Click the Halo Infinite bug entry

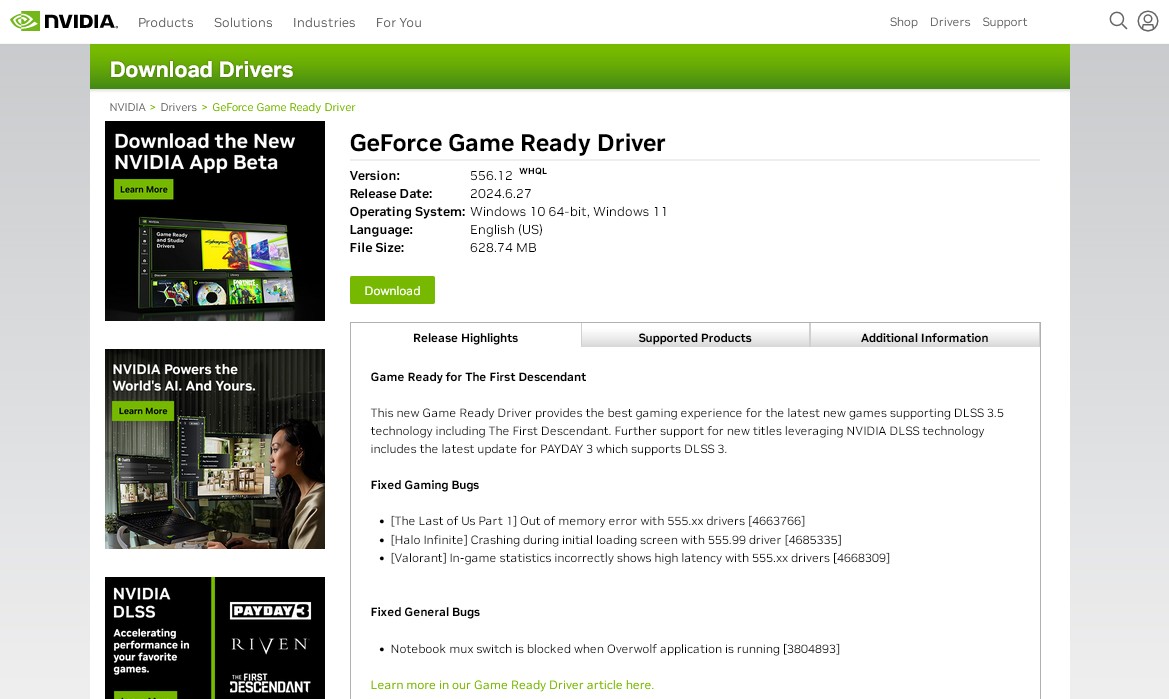click(616, 540)
